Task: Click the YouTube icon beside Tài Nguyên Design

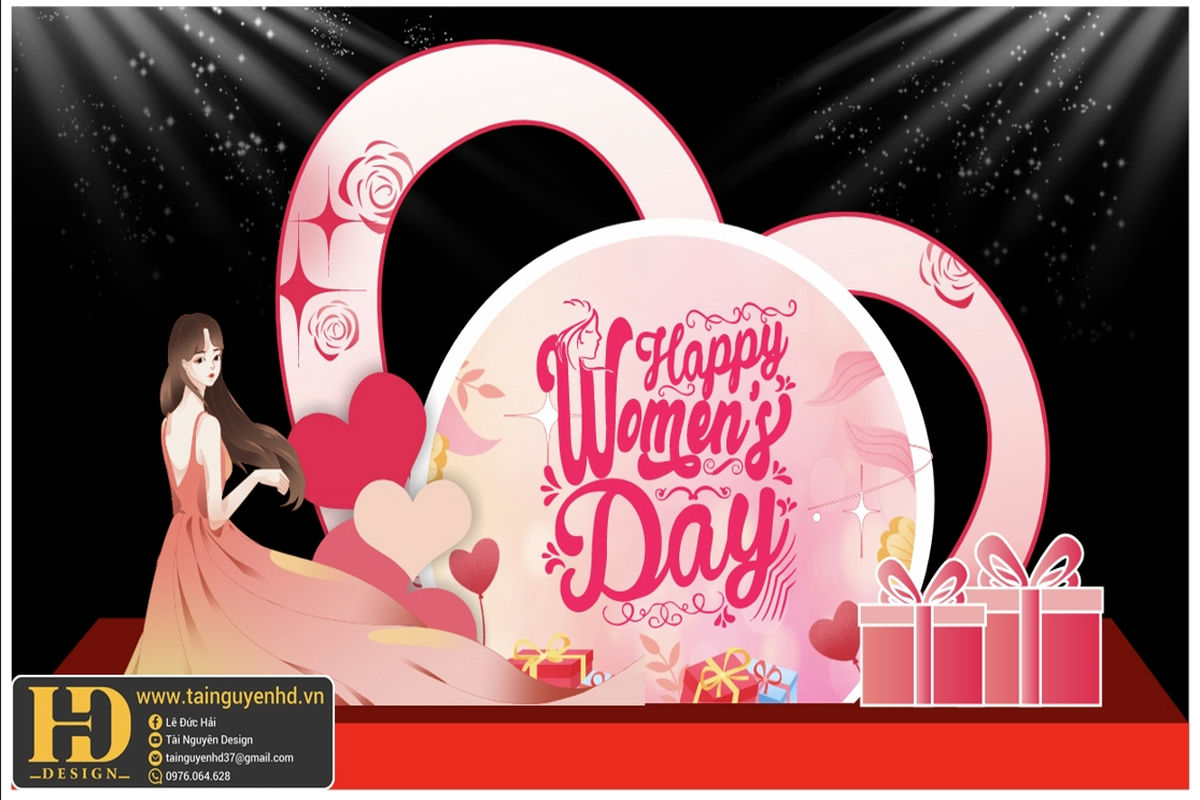Action: point(155,740)
